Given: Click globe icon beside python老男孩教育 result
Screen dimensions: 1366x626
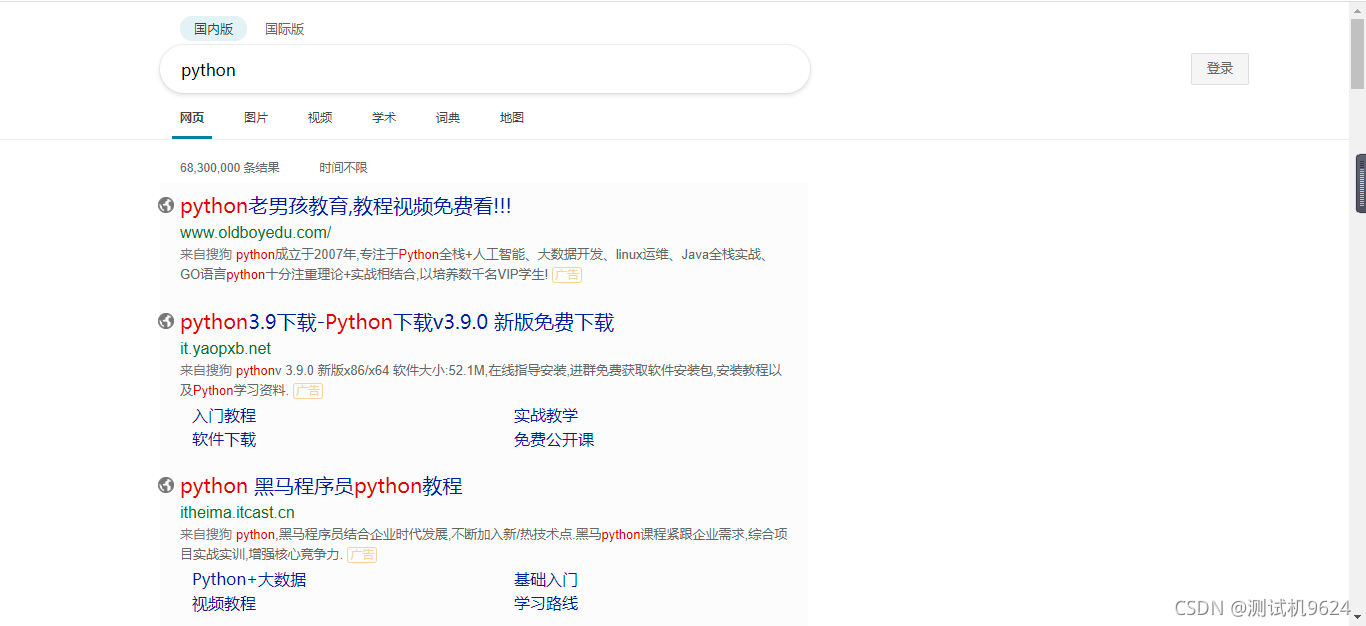Looking at the screenshot, I should pos(166,205).
